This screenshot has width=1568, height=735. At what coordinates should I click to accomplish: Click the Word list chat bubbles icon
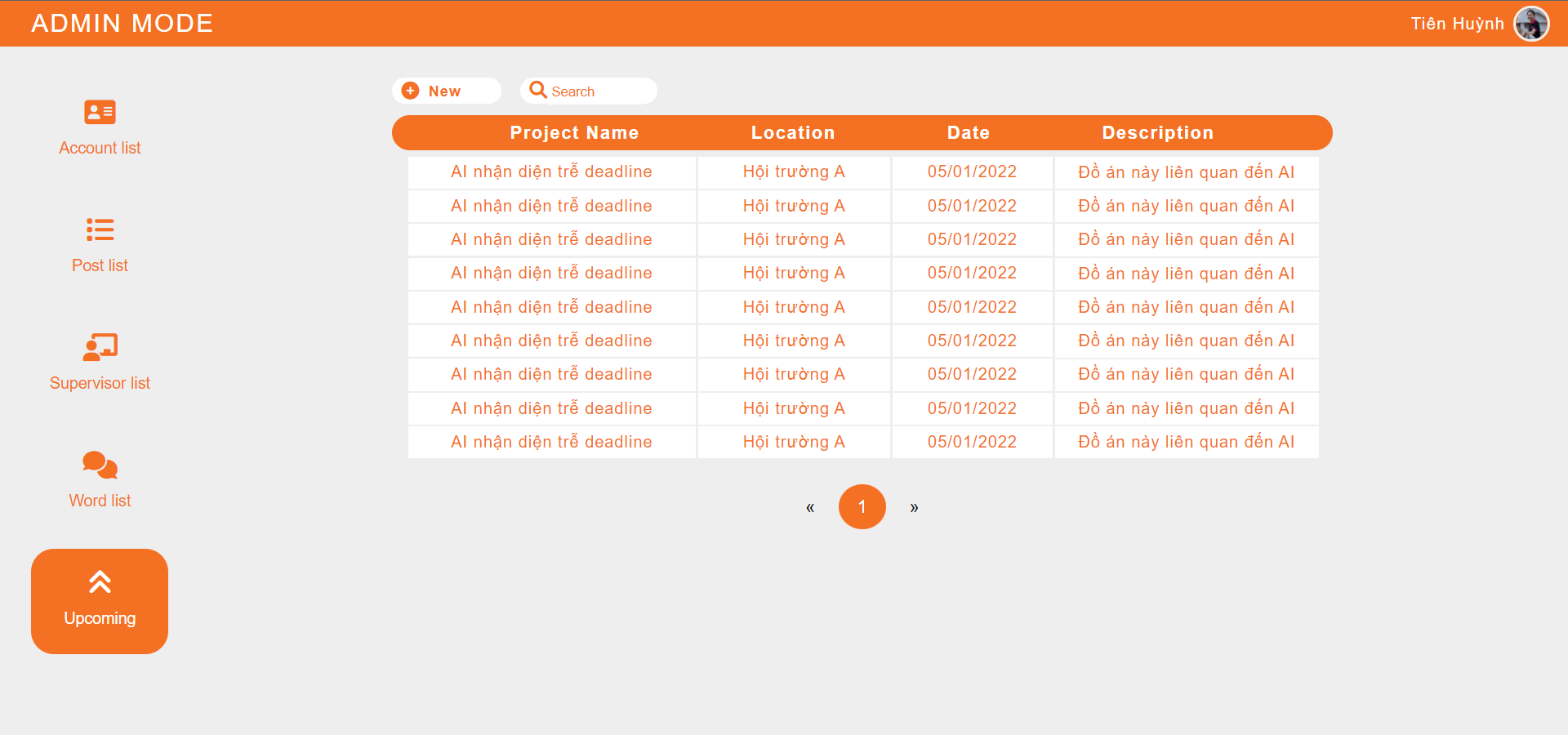point(100,465)
